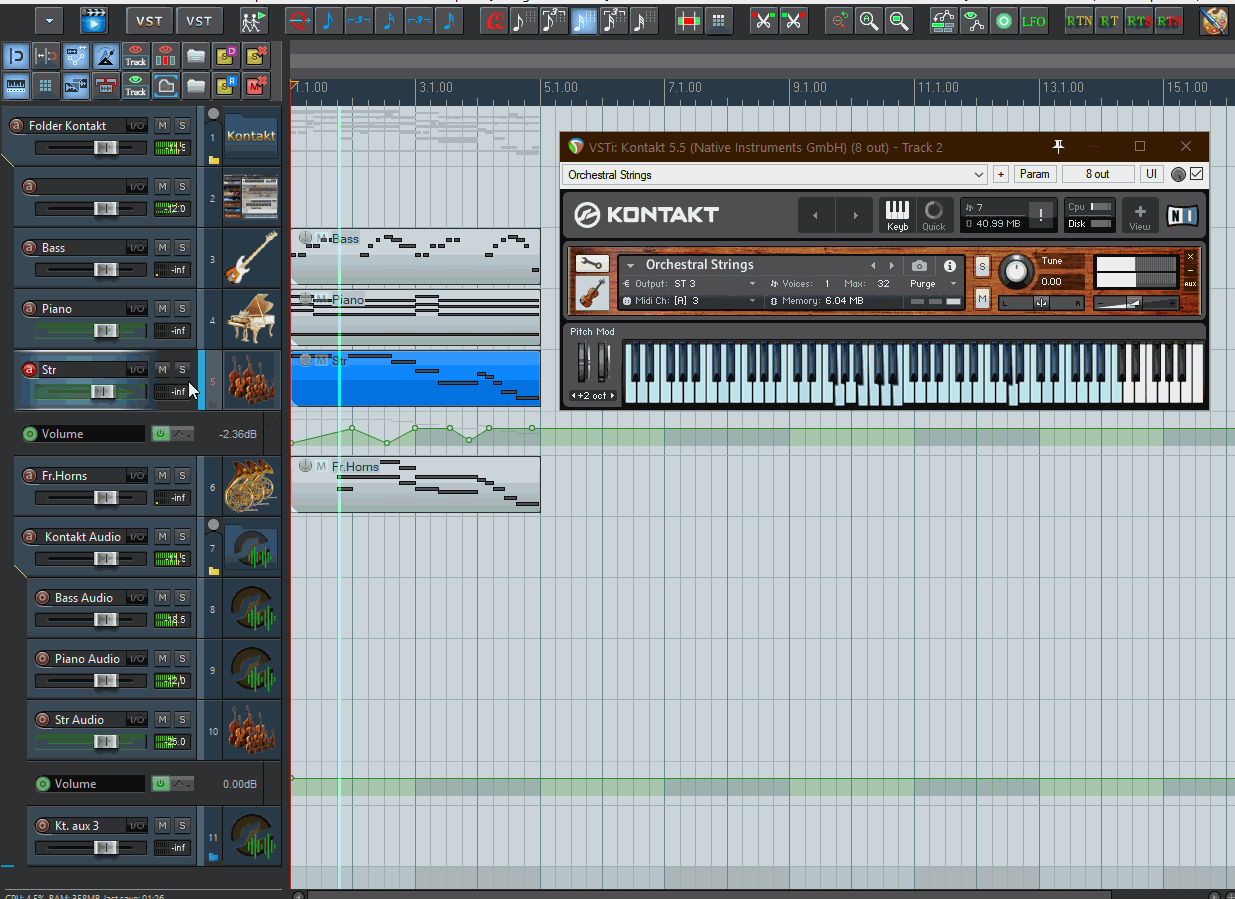Click the 5.1.00 marker on the timeline ruler

coord(560,88)
